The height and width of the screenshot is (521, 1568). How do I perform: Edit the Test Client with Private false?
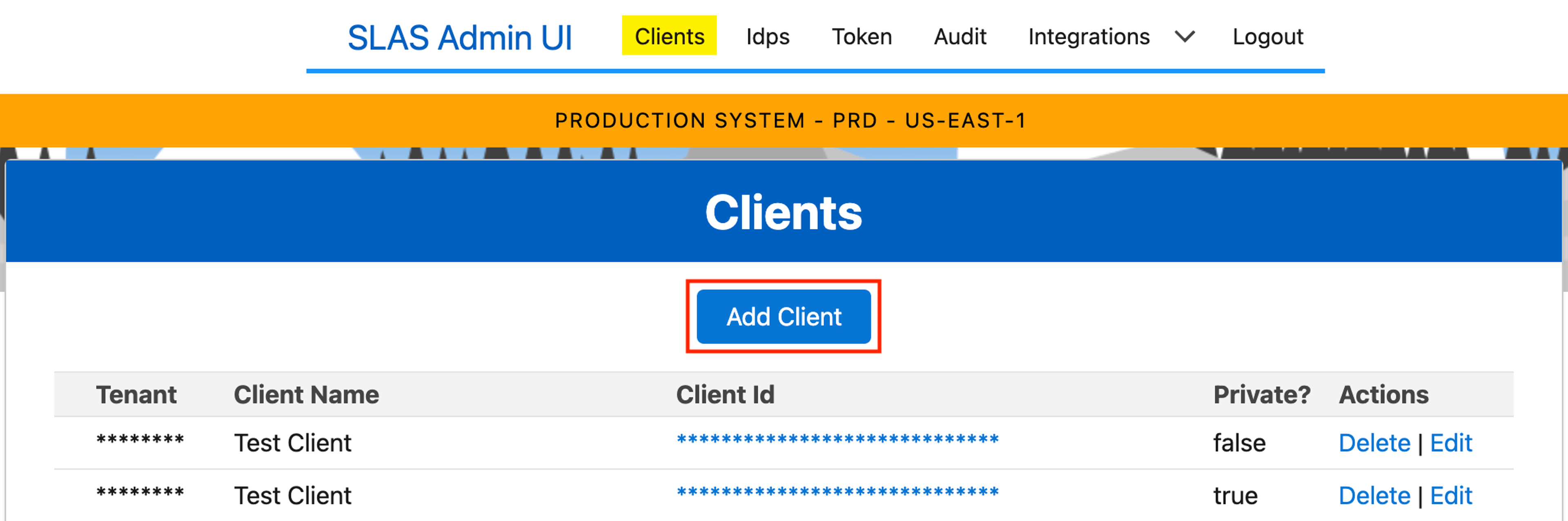click(x=1450, y=443)
